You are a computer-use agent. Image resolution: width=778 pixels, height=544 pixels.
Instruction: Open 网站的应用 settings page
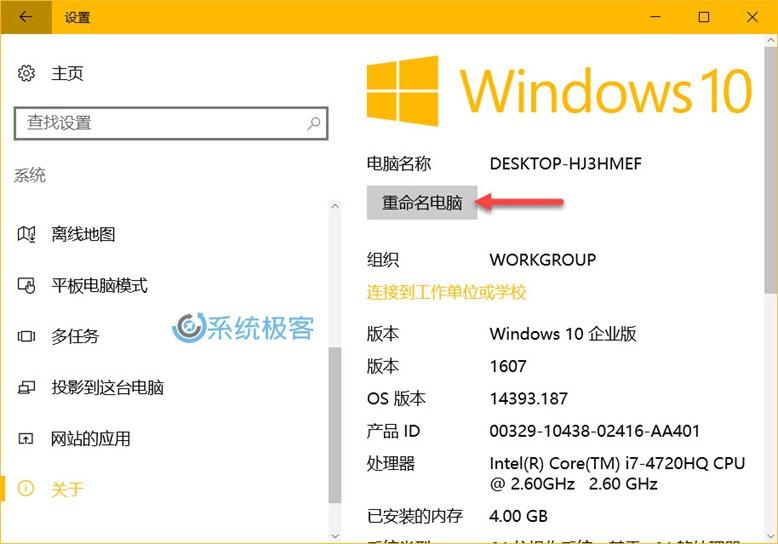[x=91, y=439]
